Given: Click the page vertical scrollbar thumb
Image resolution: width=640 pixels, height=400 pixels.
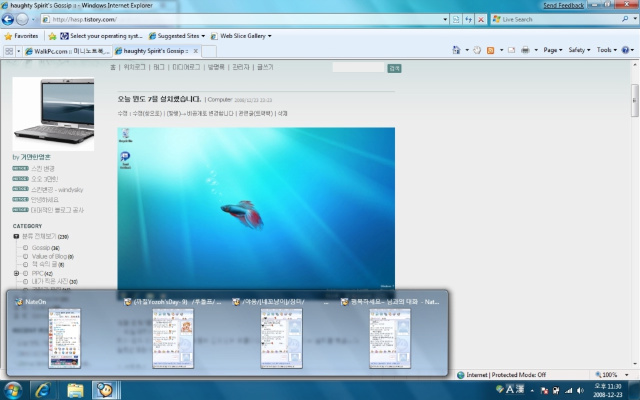Looking at the screenshot, I should [635, 100].
